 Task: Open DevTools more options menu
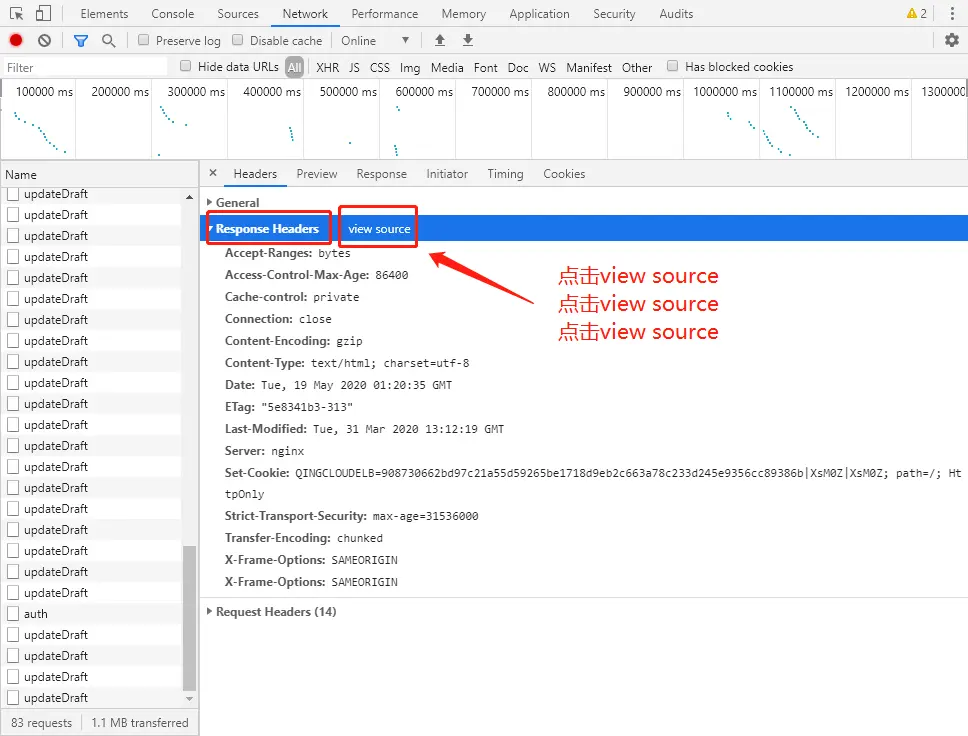point(953,14)
